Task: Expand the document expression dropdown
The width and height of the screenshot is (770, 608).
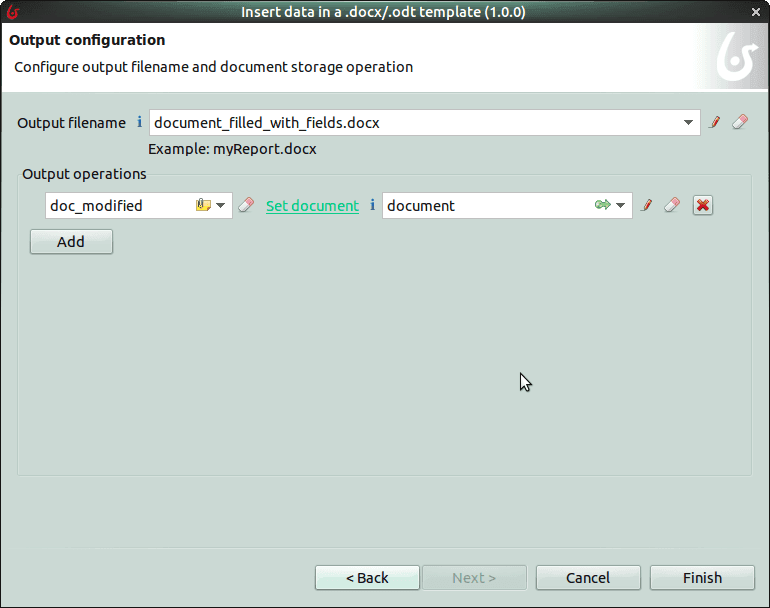Action: [x=620, y=205]
